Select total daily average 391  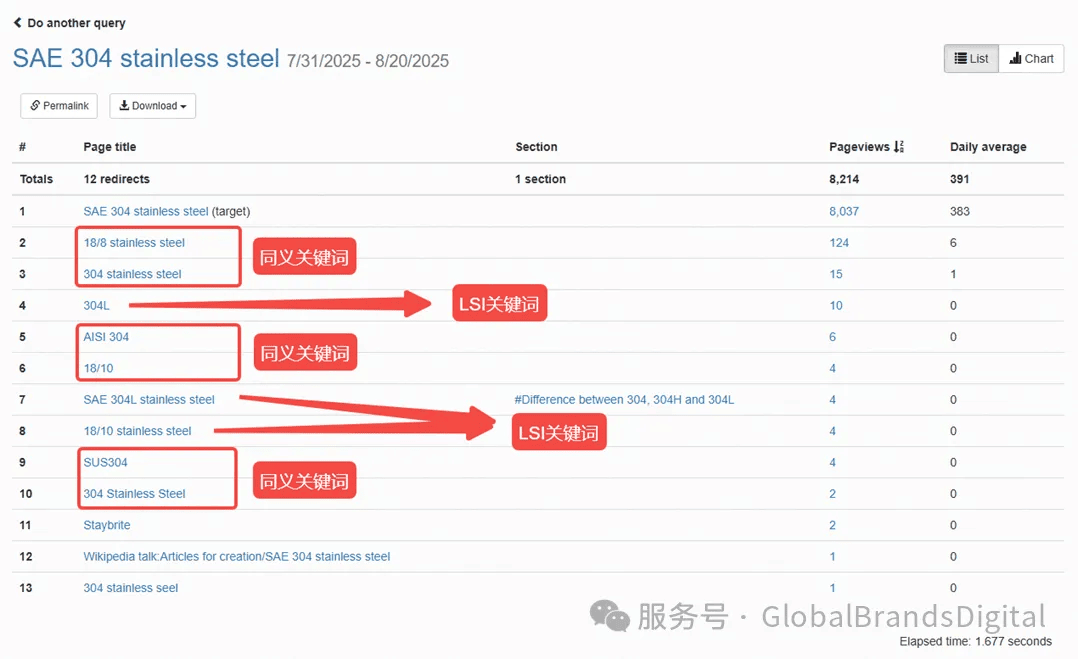click(959, 179)
